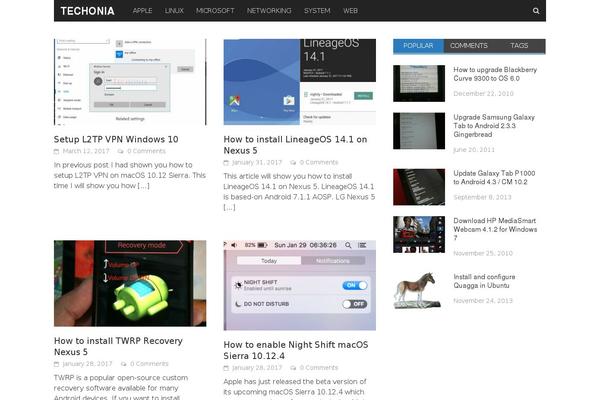Switch to the Comments tab
Viewport: 600px width, 400px height.
pos(469,46)
